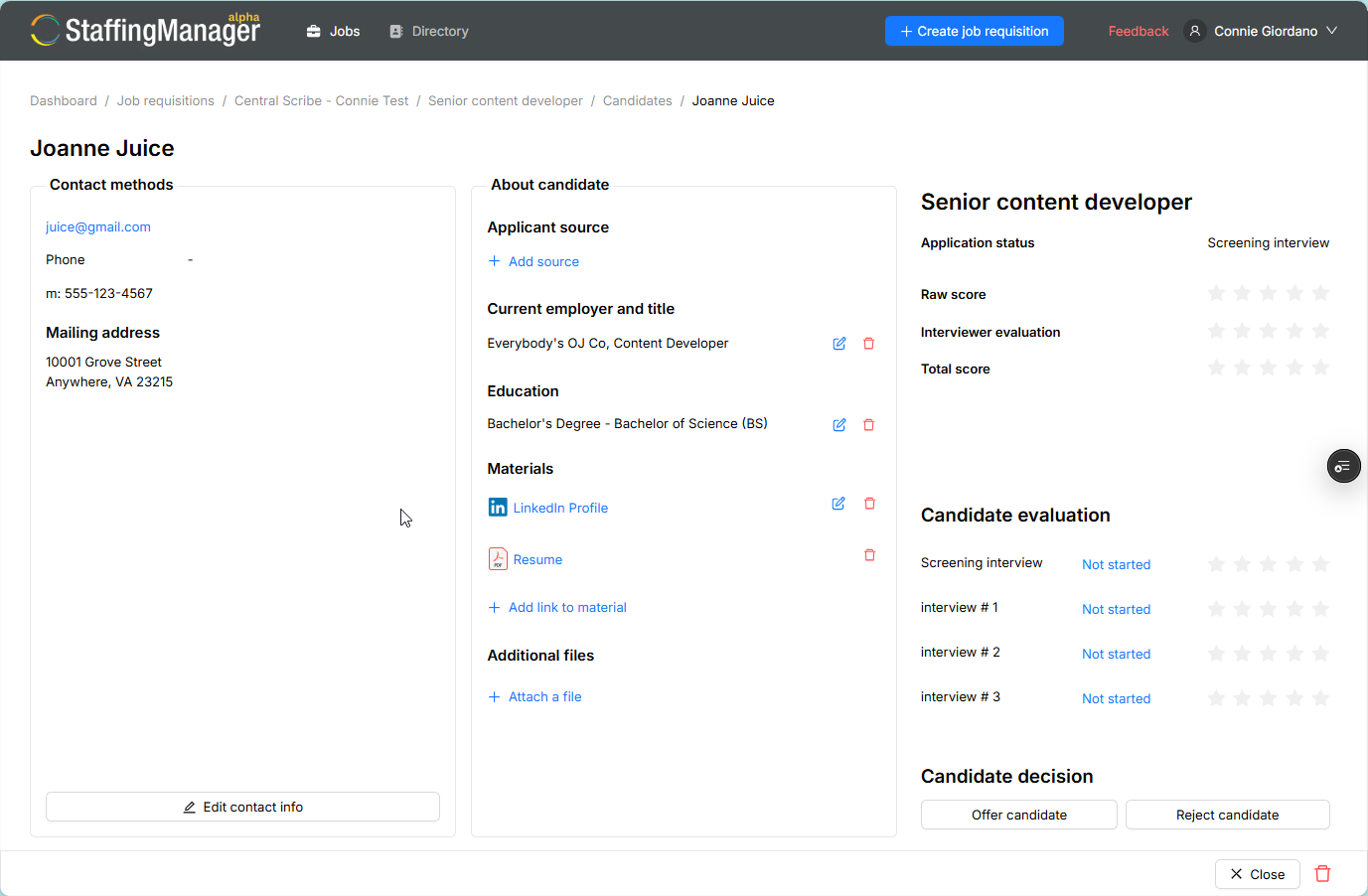1368x896 pixels.
Task: Delete Everybody's OJ Co employer entry
Action: click(x=869, y=344)
